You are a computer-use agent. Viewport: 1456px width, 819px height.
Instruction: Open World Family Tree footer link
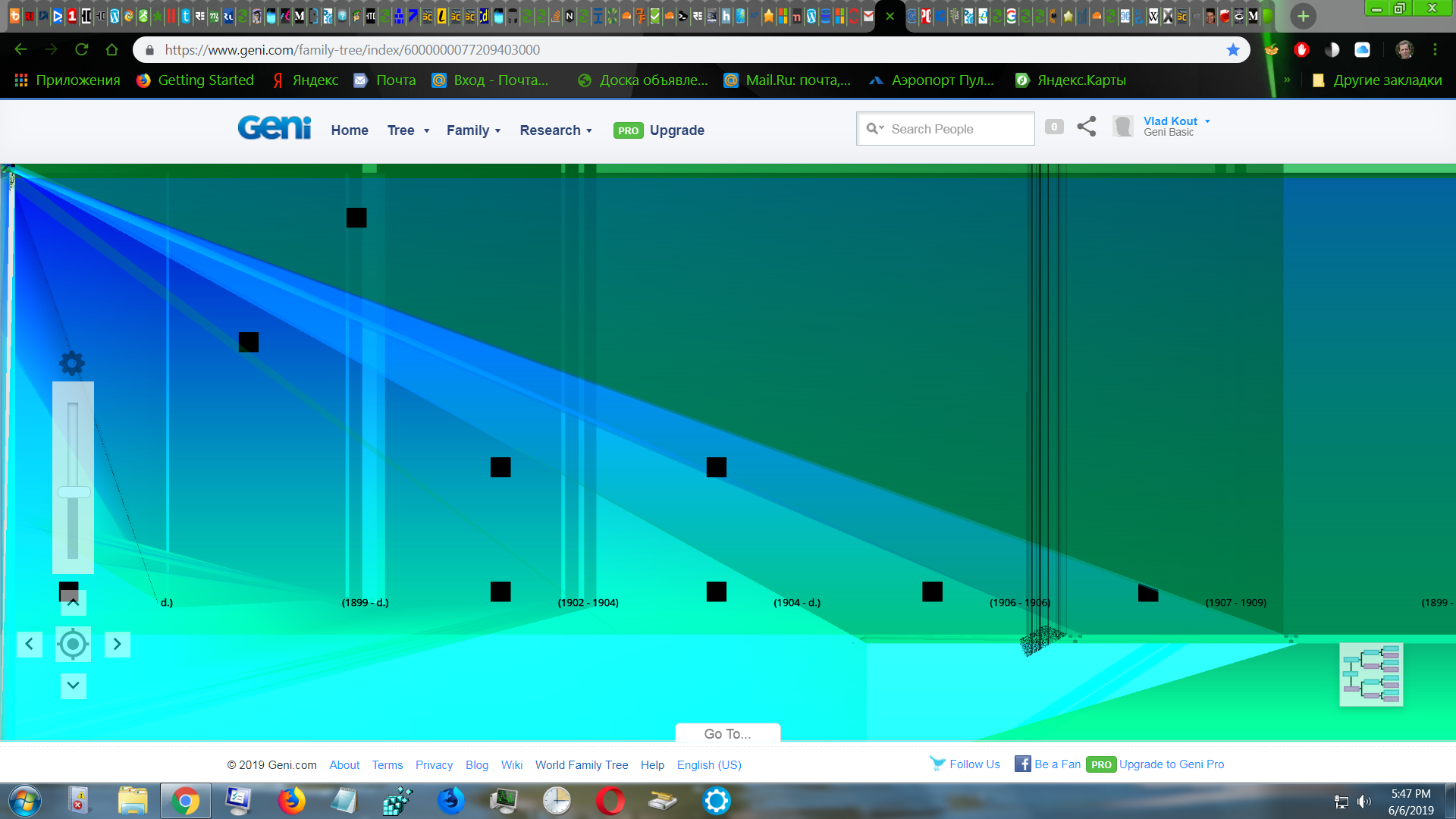[x=582, y=764]
